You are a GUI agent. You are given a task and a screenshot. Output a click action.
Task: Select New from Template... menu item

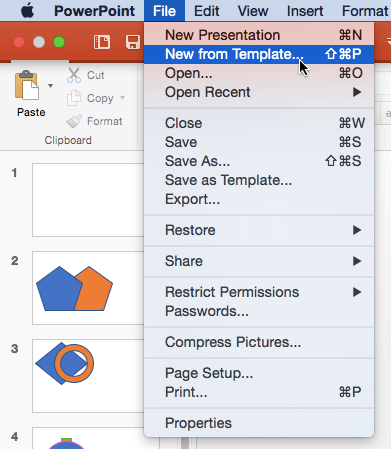click(259, 54)
